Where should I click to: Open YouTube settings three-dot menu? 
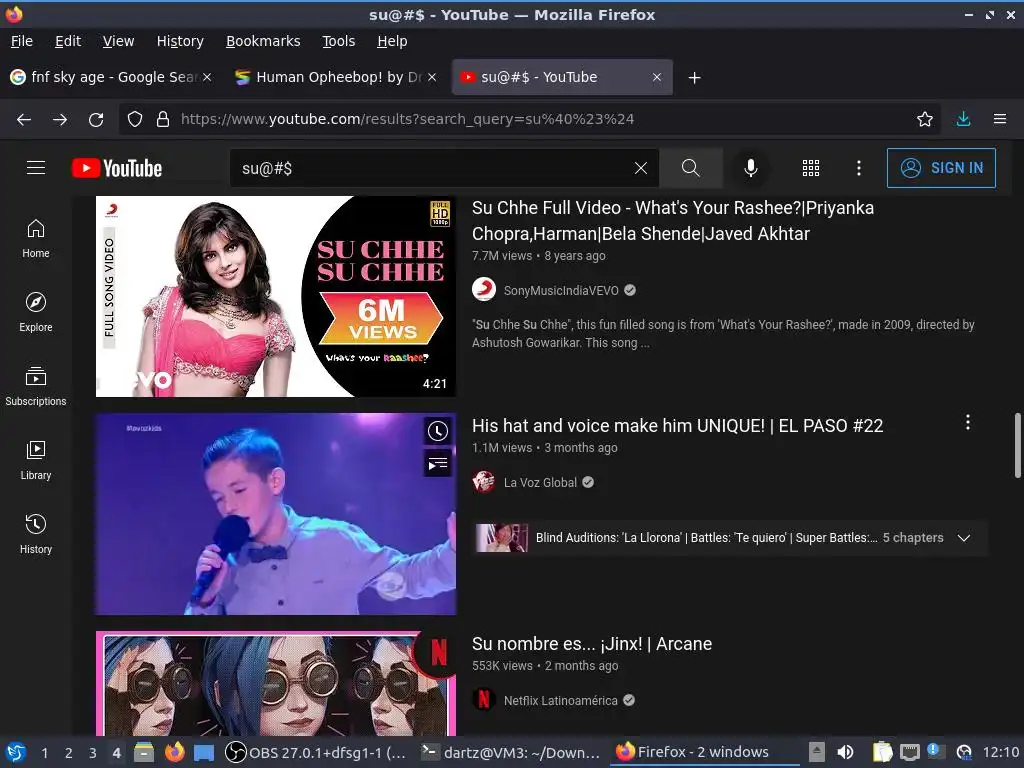pyautogui.click(x=859, y=168)
